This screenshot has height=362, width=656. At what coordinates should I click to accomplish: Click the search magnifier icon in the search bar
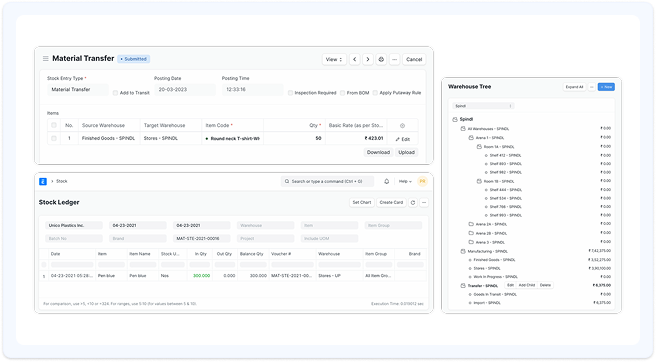tap(287, 181)
